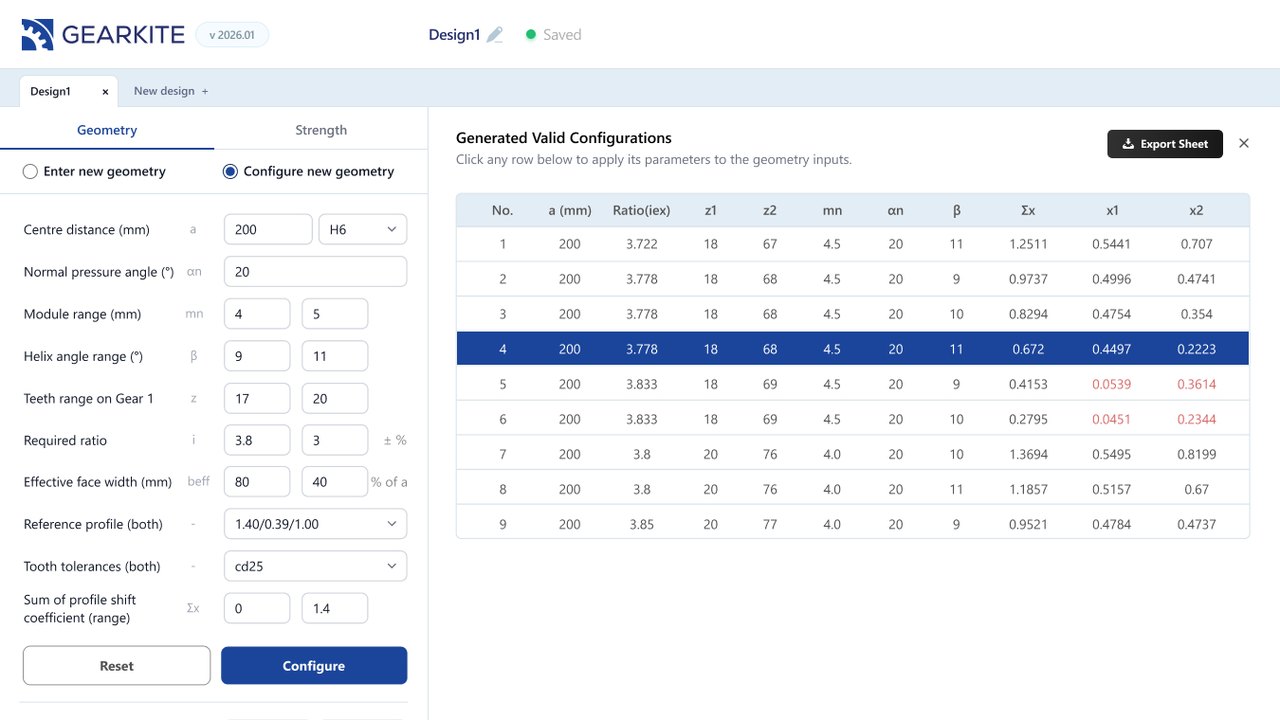Screen dimensions: 1280x720
Task: Click the profile shift sum maximum field
Action: click(335, 608)
